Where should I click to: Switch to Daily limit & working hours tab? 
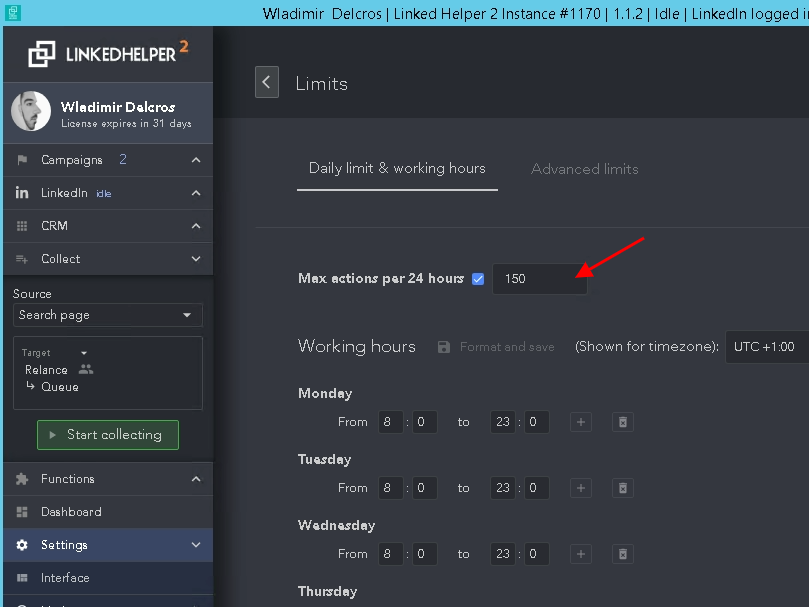[397, 169]
